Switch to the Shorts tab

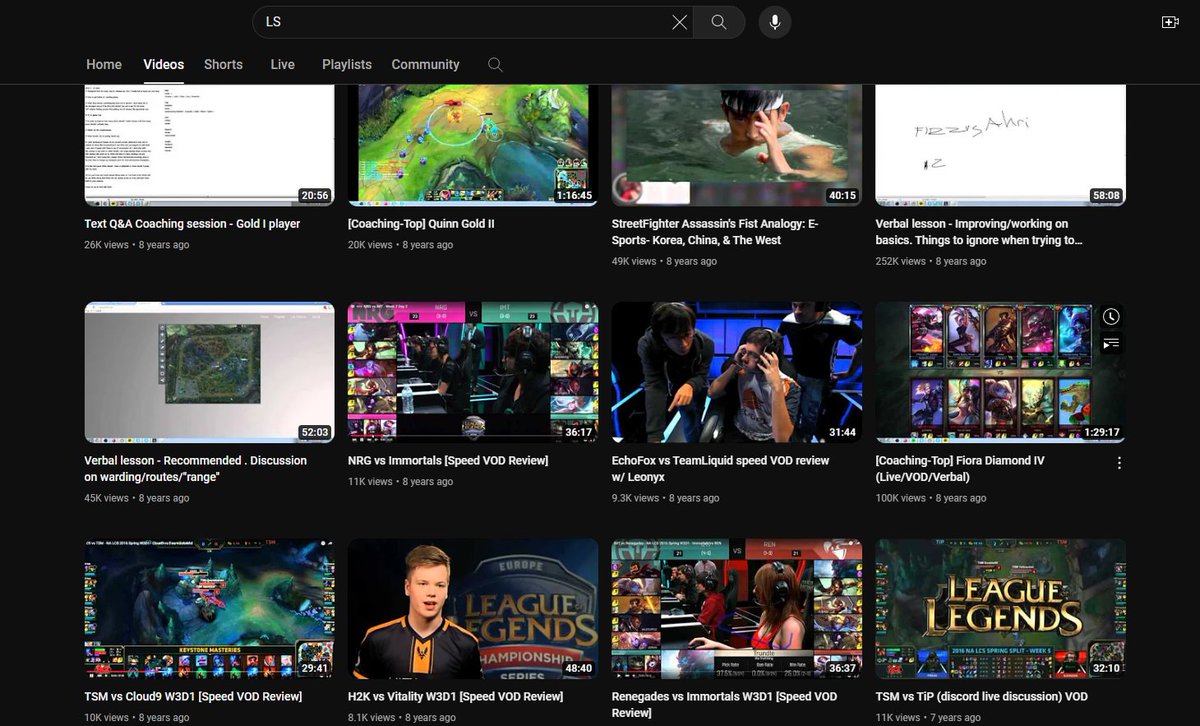(223, 64)
